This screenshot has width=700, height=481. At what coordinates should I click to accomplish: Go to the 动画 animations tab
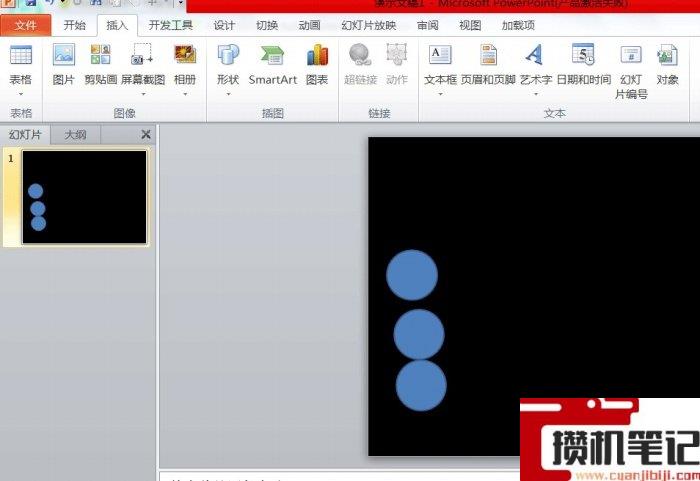[309, 25]
